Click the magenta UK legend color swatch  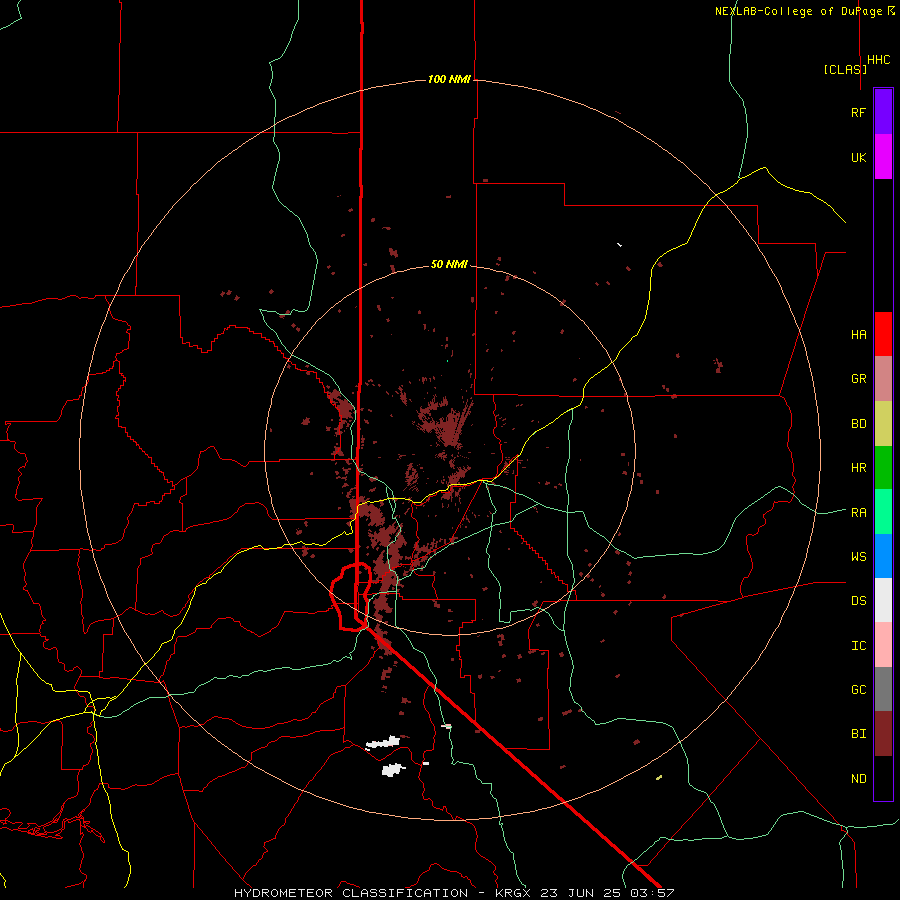click(x=883, y=157)
